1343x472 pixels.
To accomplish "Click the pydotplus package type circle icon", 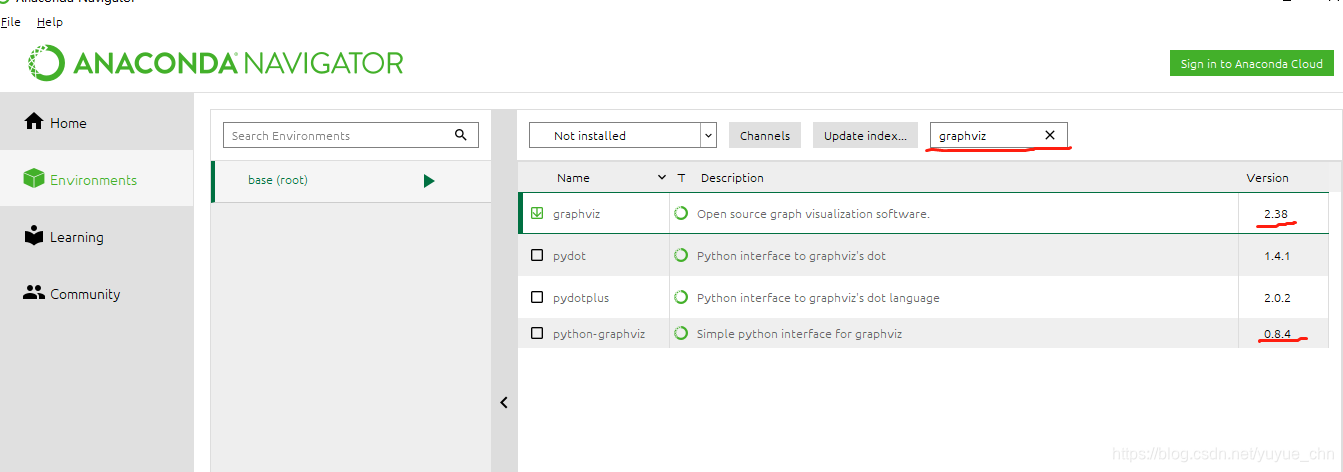I will (x=681, y=297).
